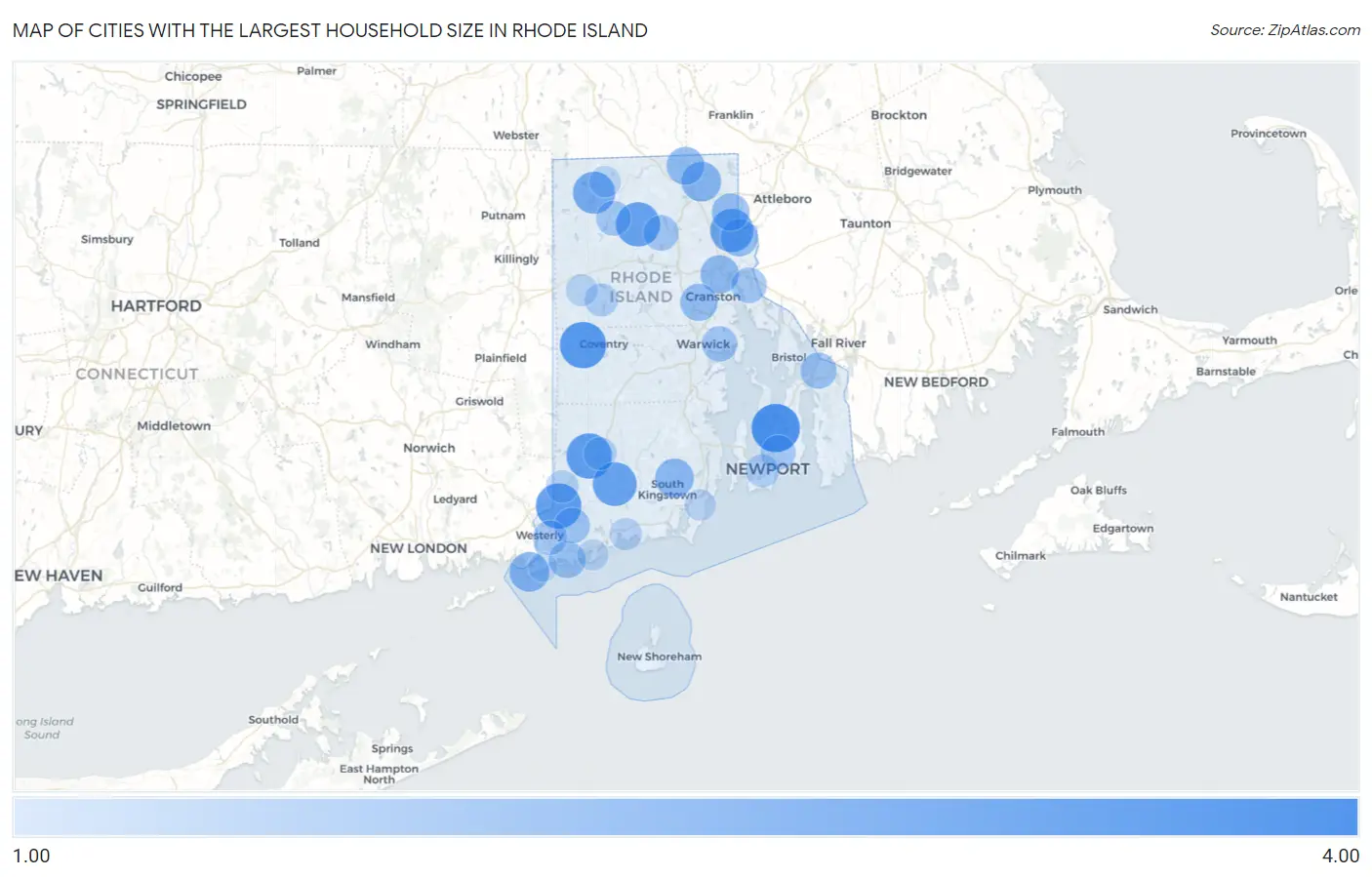Click the Palmer map label
Viewport: 1372px width, 877px height.
tap(316, 71)
